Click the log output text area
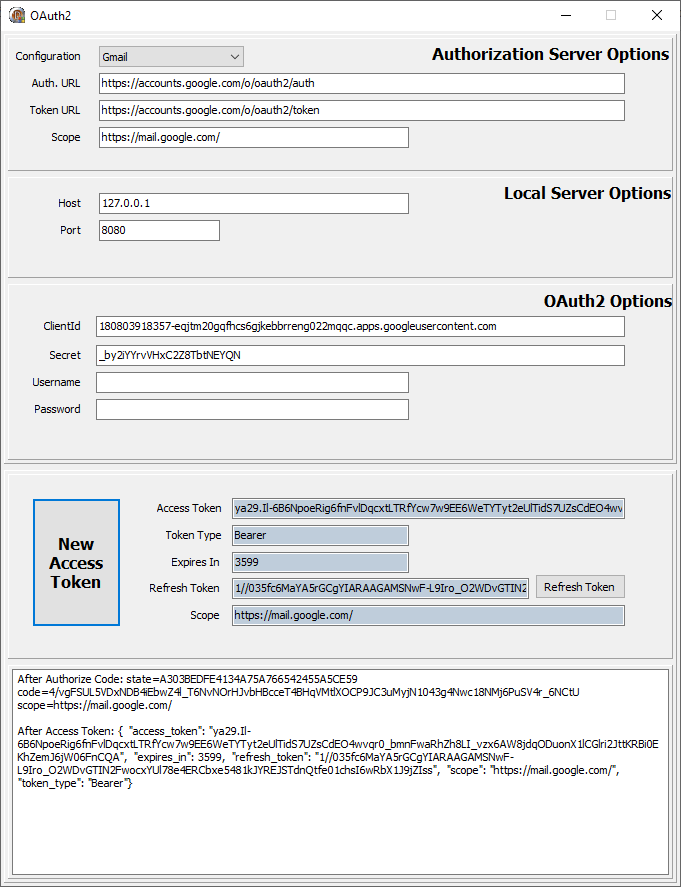Viewport: 681px width, 887px height. [340, 772]
